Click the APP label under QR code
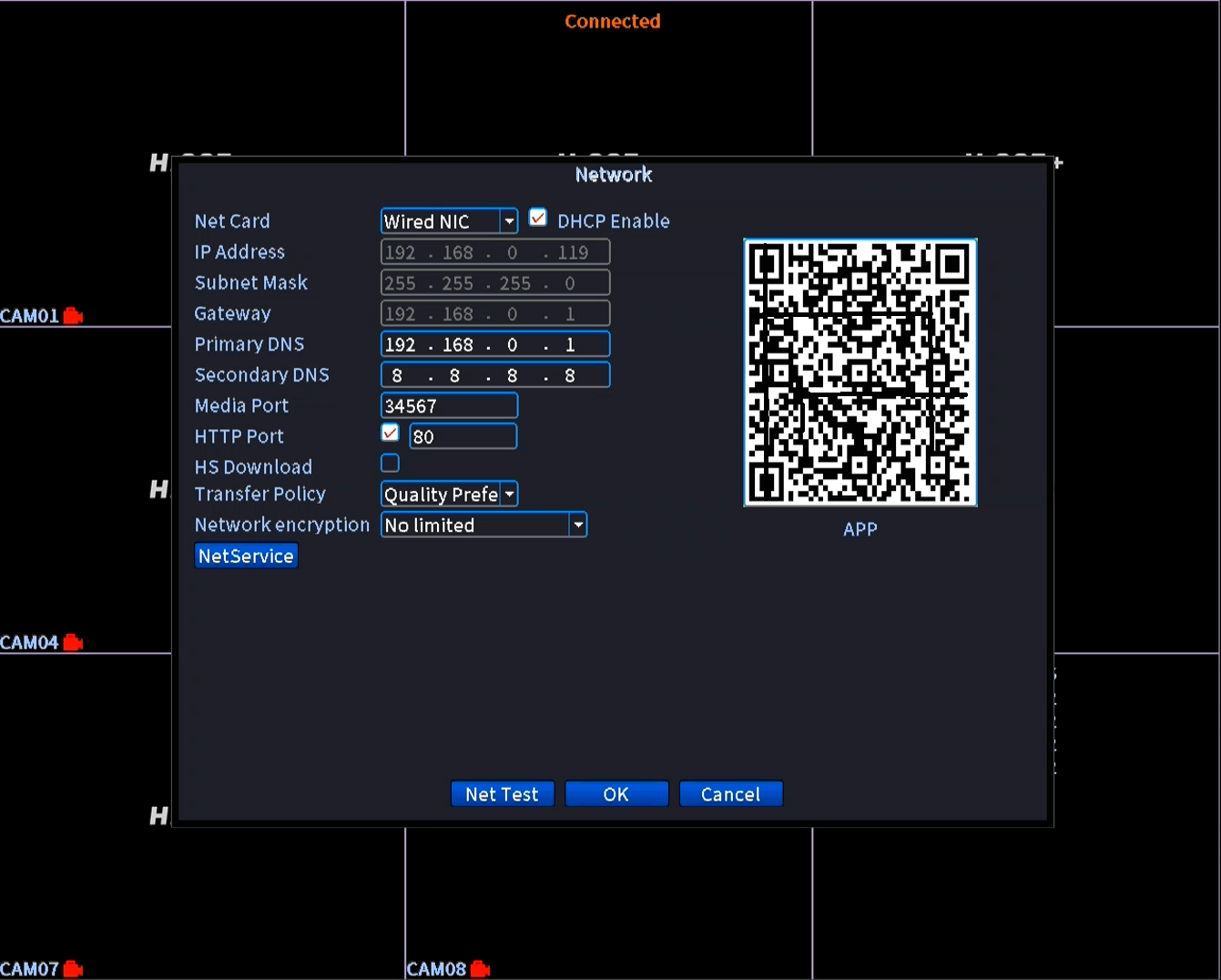This screenshot has width=1221, height=980. (860, 529)
